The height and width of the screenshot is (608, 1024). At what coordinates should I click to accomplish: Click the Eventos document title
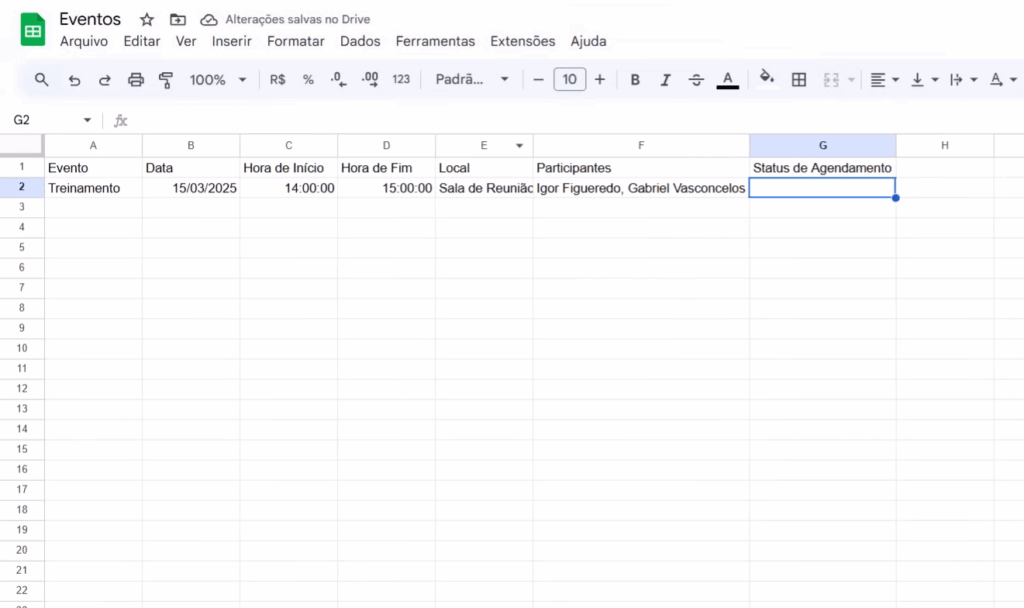[x=90, y=19]
